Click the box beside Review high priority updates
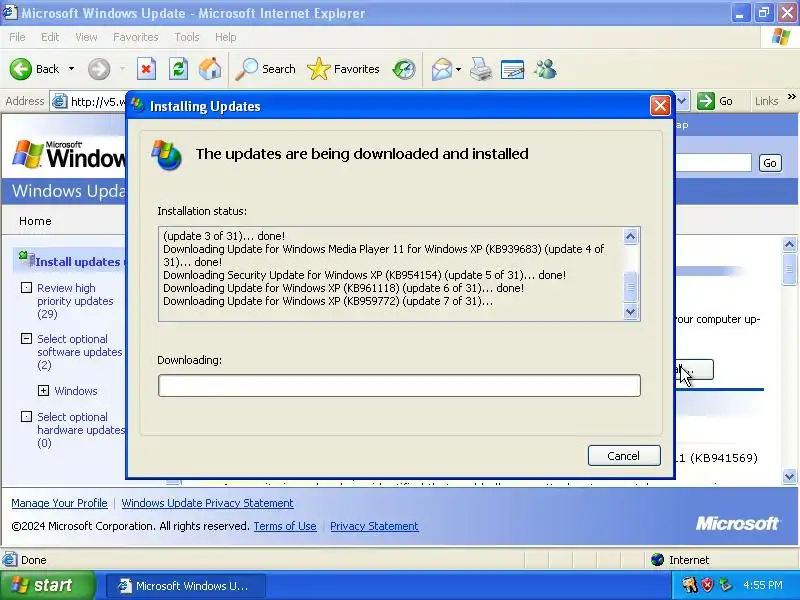The height and width of the screenshot is (600, 800). point(26,288)
